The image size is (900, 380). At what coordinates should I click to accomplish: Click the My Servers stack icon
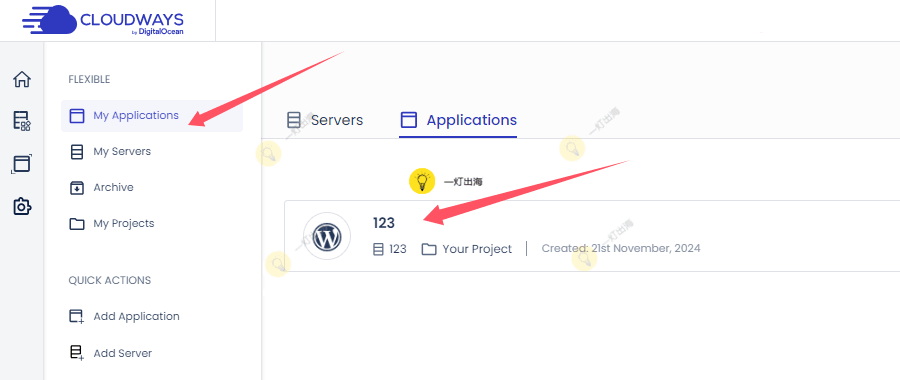(x=76, y=152)
